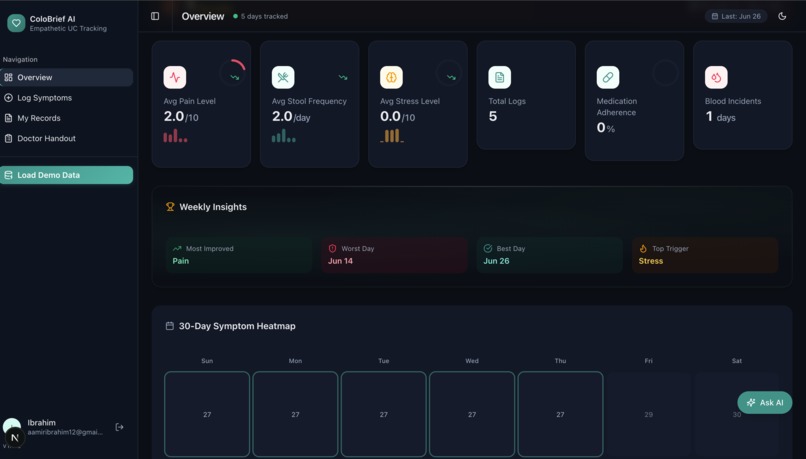This screenshot has height=459, width=806.
Task: Click the Load Demo Data button
Action: click(x=66, y=175)
